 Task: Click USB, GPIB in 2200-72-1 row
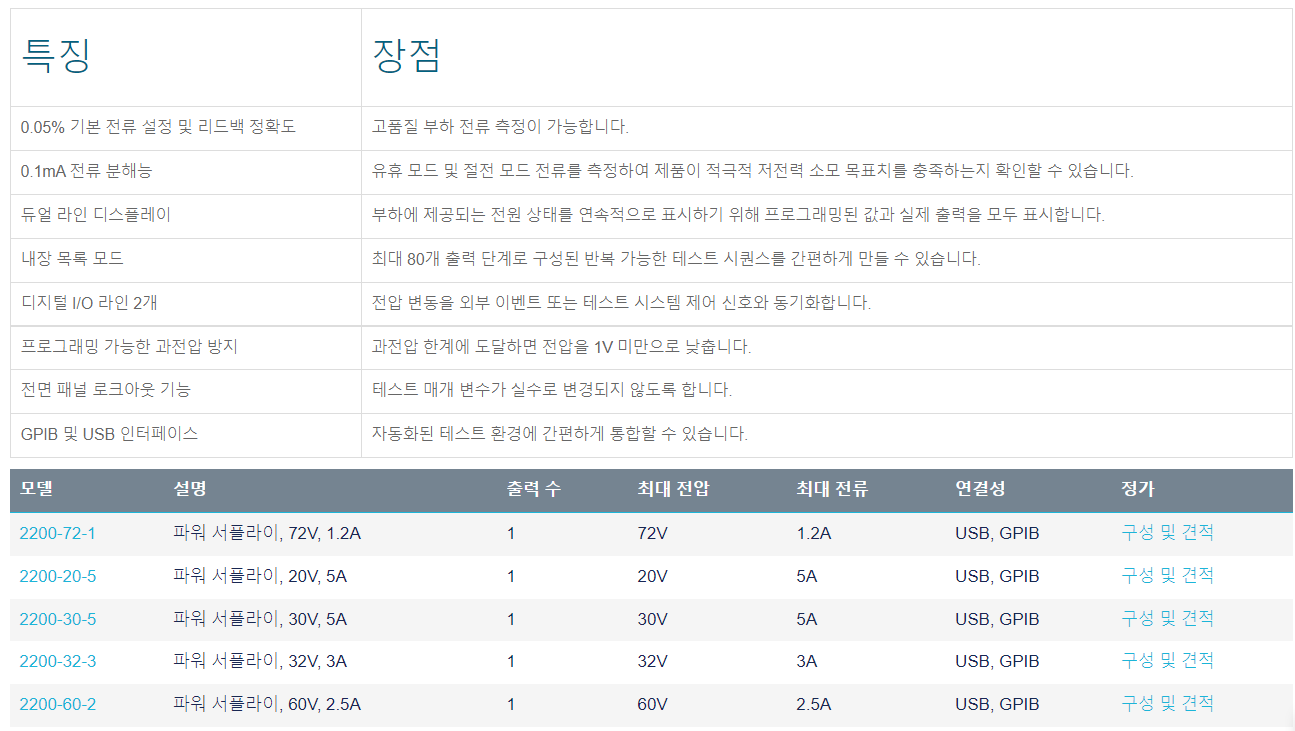point(997,534)
